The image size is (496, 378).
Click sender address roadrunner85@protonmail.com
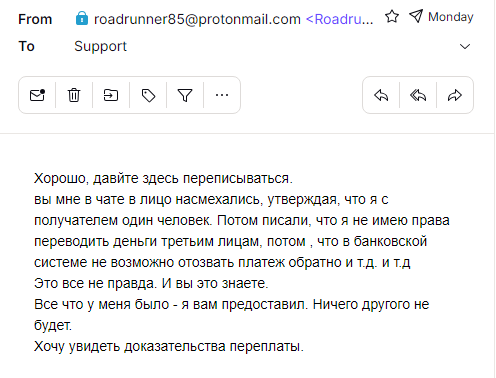197,19
